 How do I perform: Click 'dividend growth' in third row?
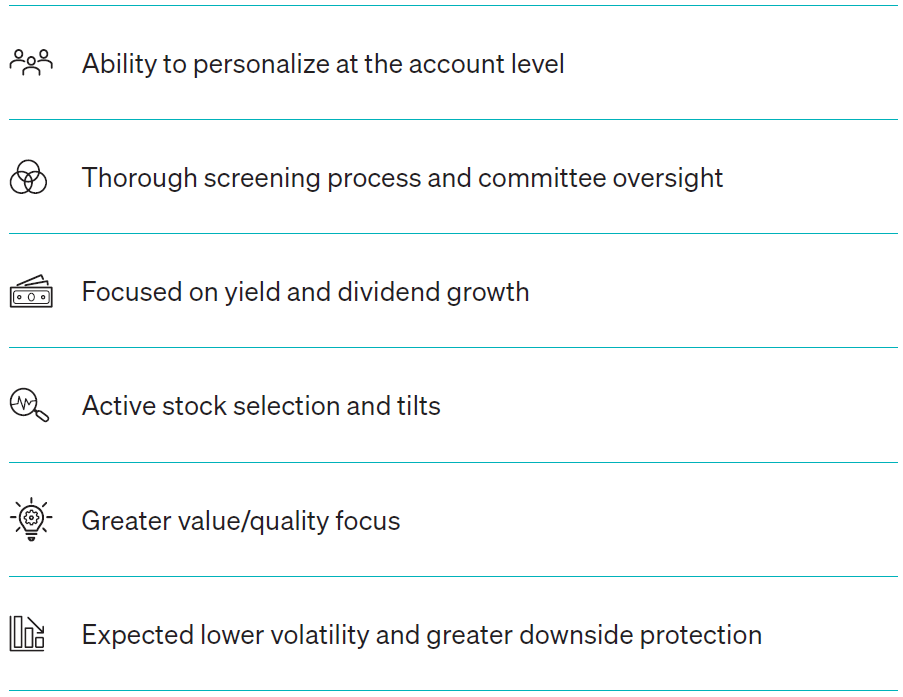click(x=433, y=292)
